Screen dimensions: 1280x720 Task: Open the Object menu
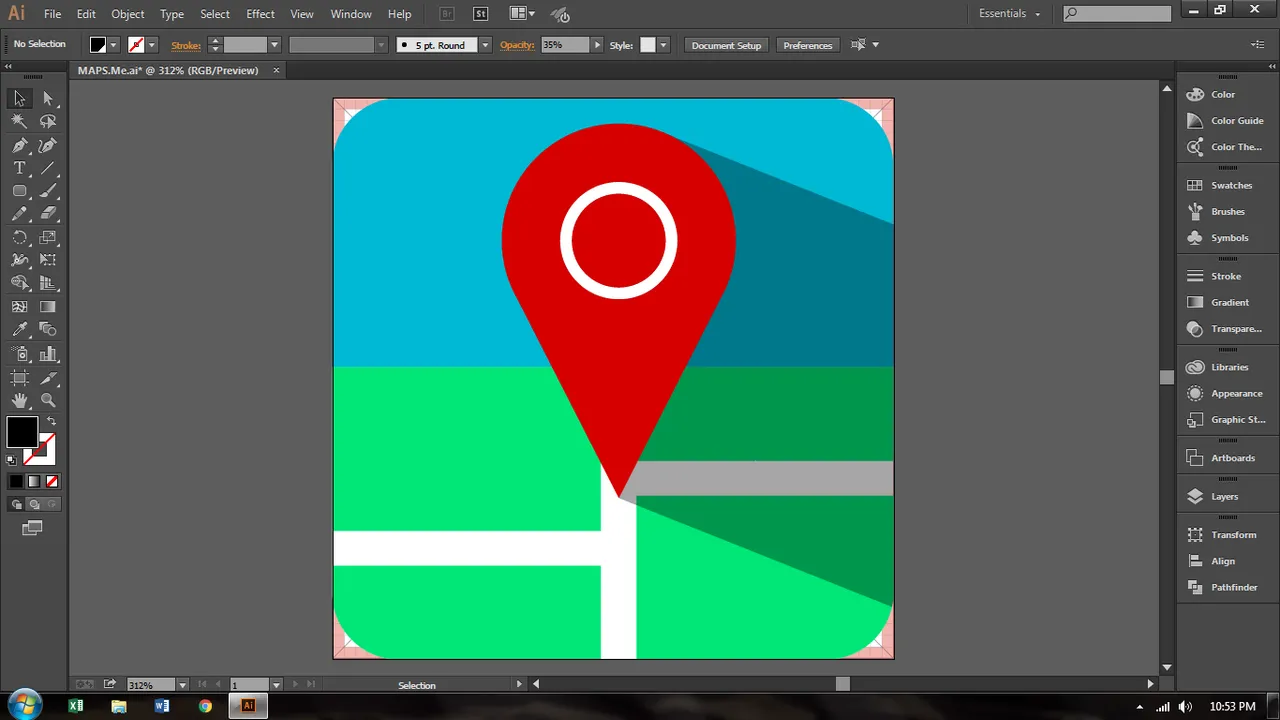(127, 14)
